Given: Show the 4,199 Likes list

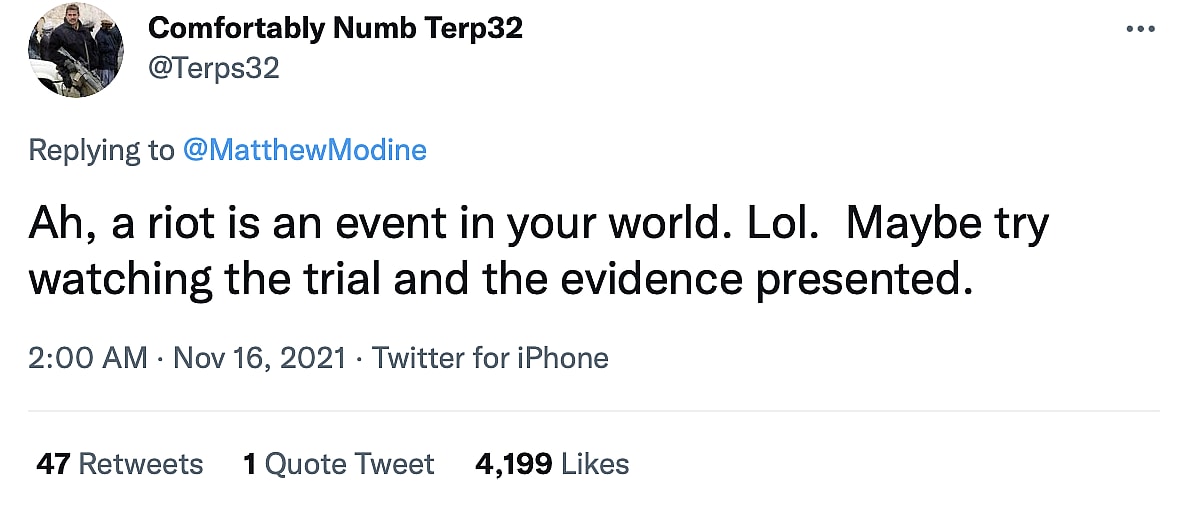Looking at the screenshot, I should tap(552, 464).
